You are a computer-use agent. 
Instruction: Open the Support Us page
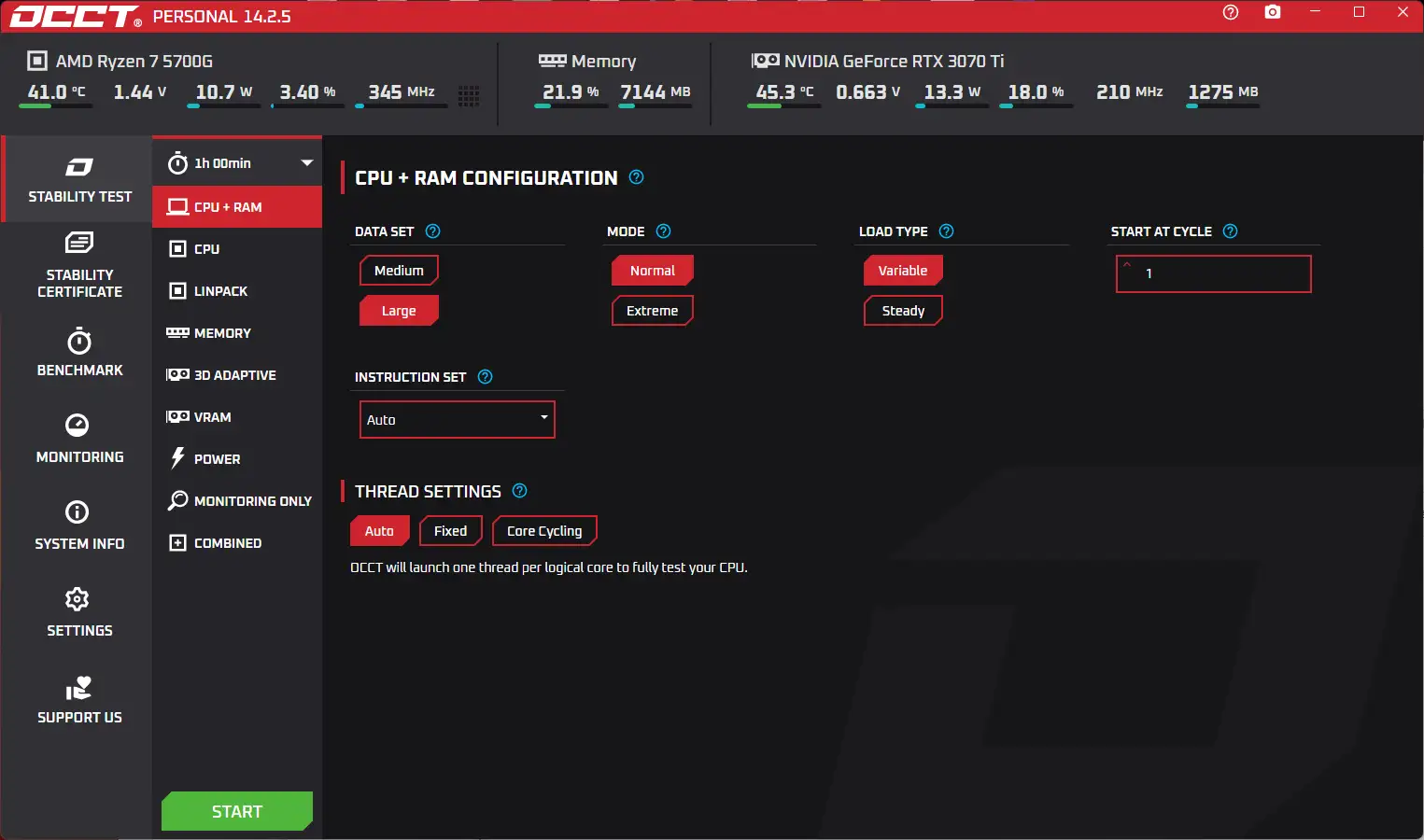click(78, 700)
